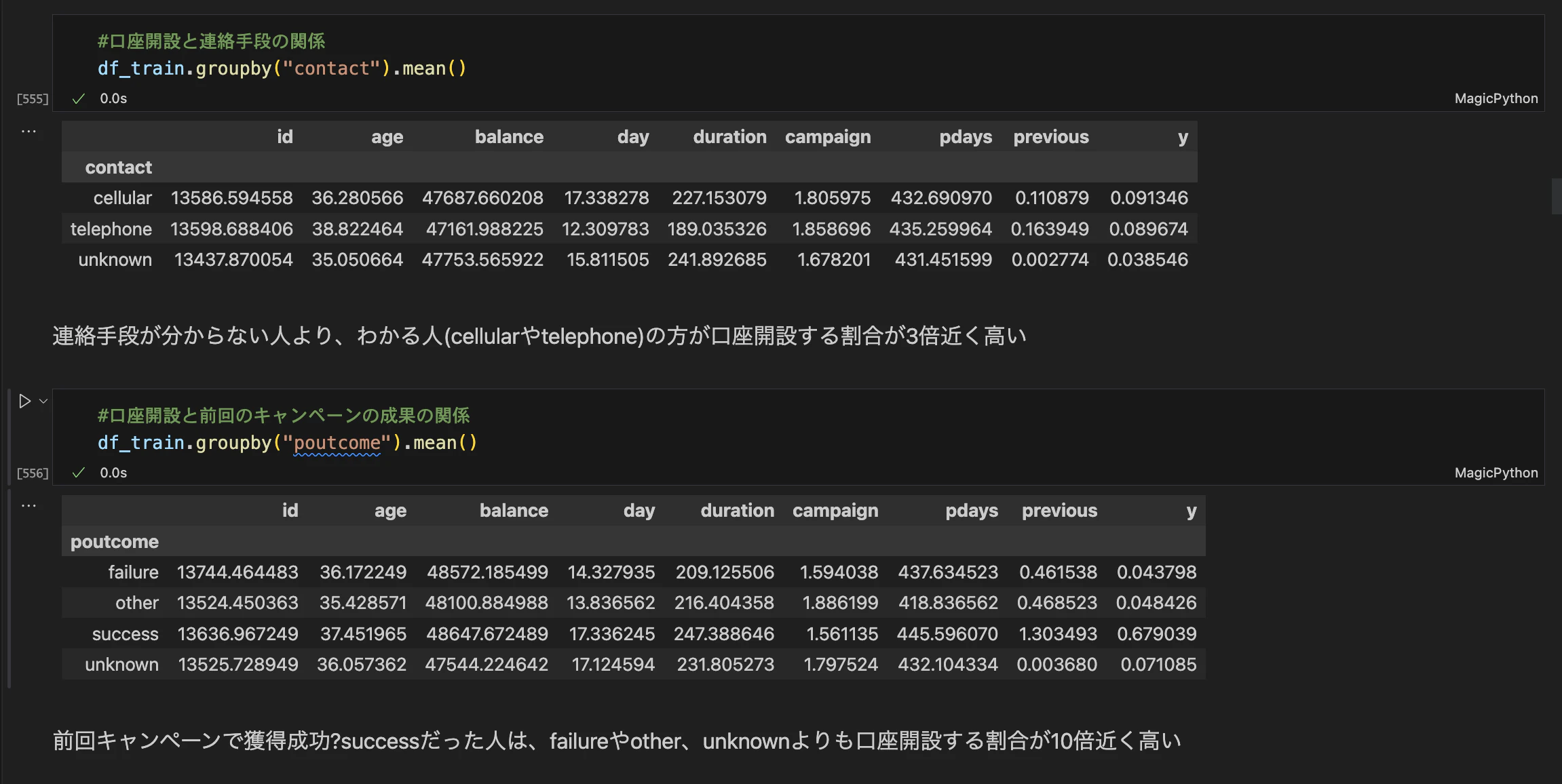This screenshot has height=784, width=1562.
Task: Click 'cellular' row label
Action: (x=122, y=198)
